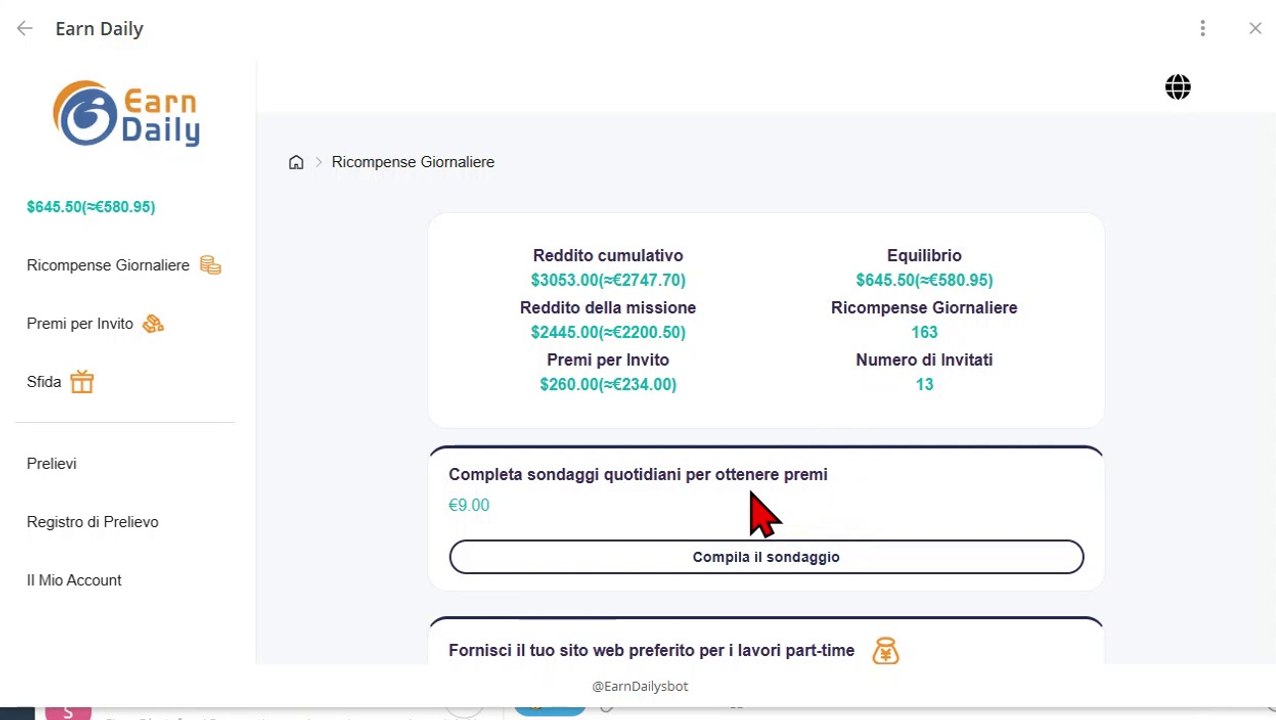
Task: Click the @EarnDailysbot footer label
Action: pos(640,686)
